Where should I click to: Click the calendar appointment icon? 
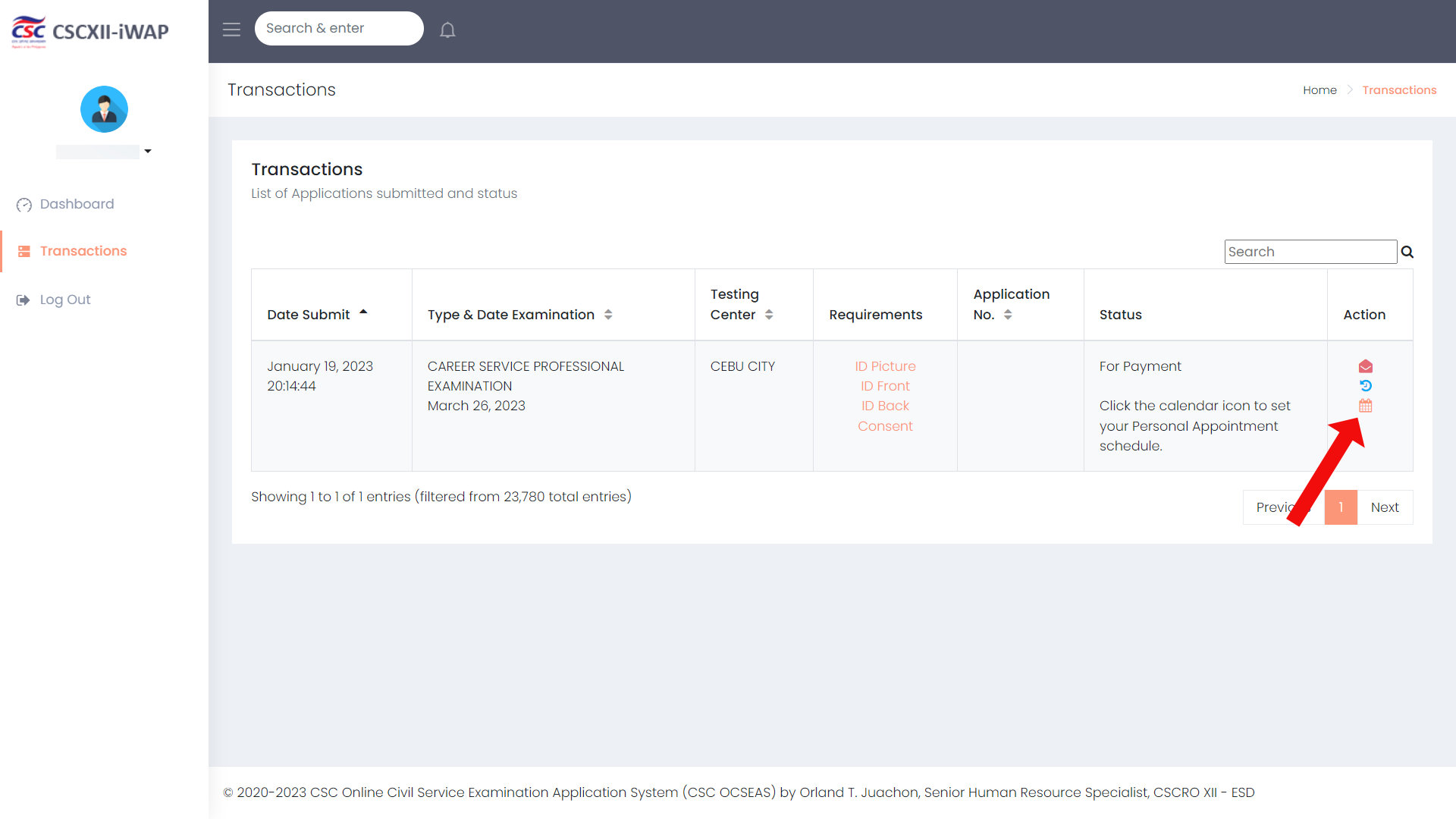coord(1366,406)
